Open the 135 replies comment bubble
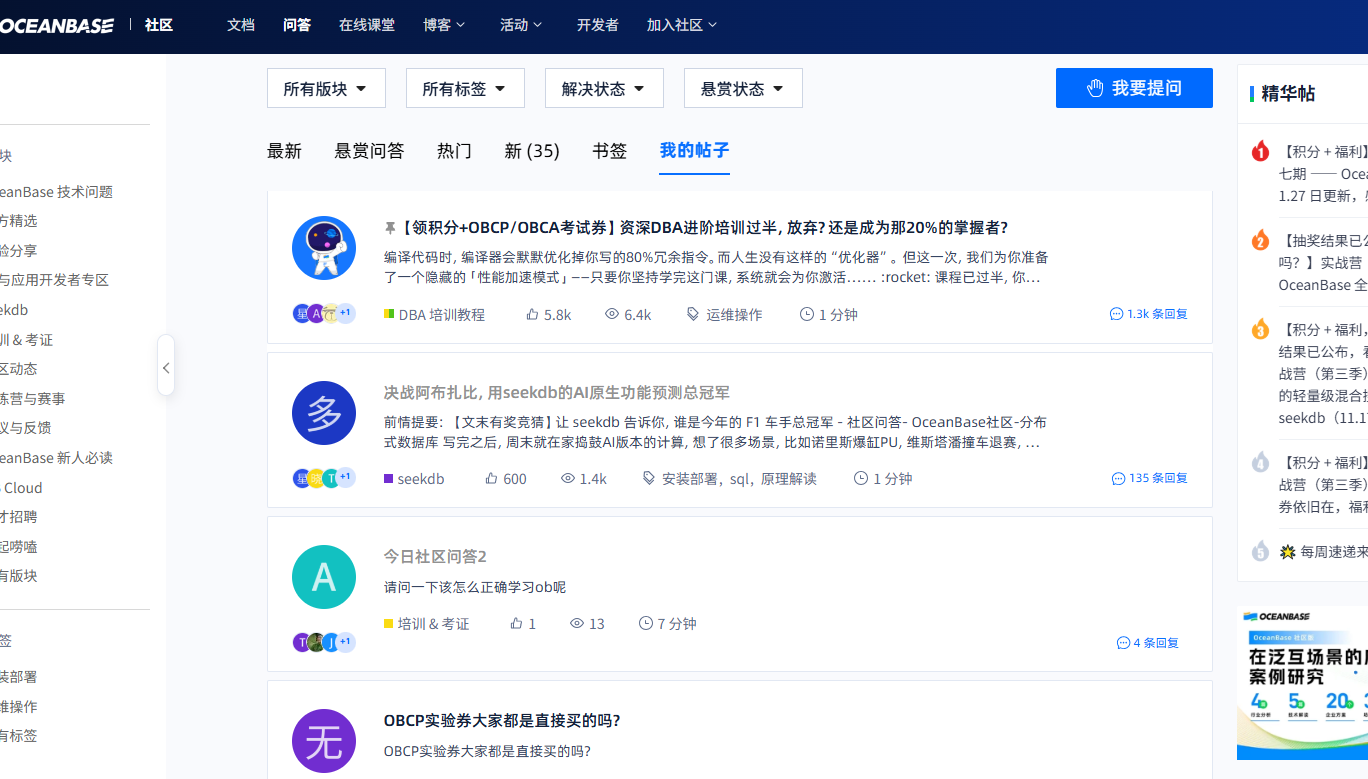 pos(1118,479)
